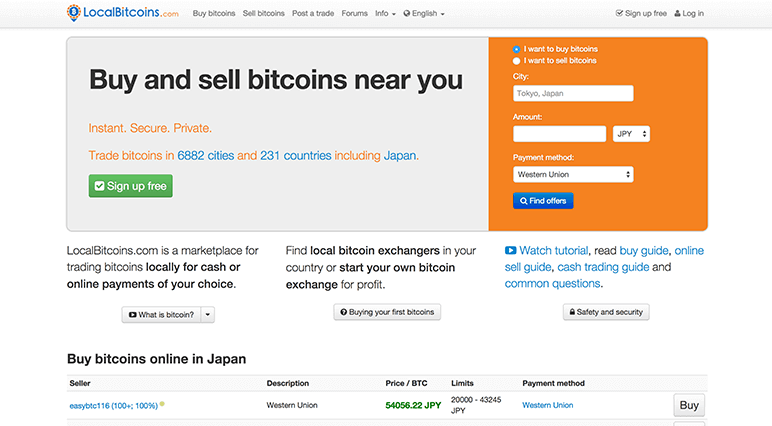772x426 pixels.
Task: Select 'I want to buy bitcoins' radio
Action: point(516,49)
